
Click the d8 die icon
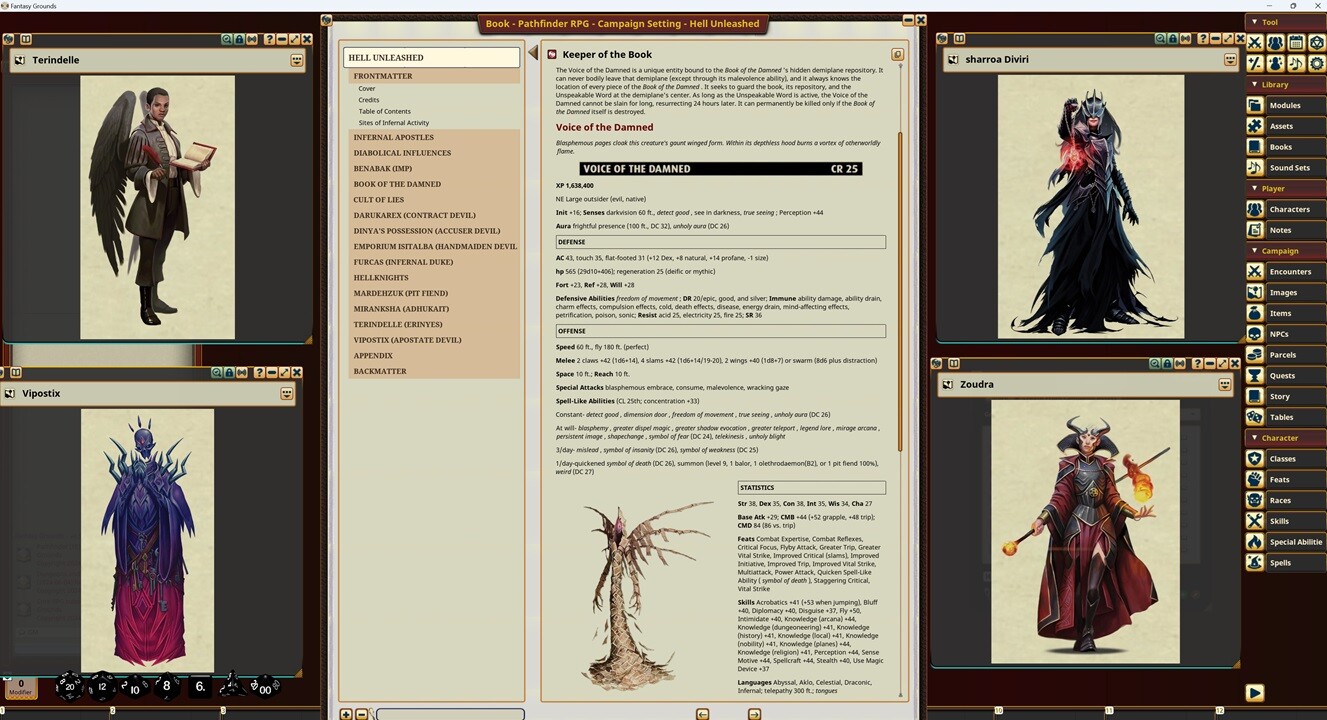pyautogui.click(x=166, y=686)
